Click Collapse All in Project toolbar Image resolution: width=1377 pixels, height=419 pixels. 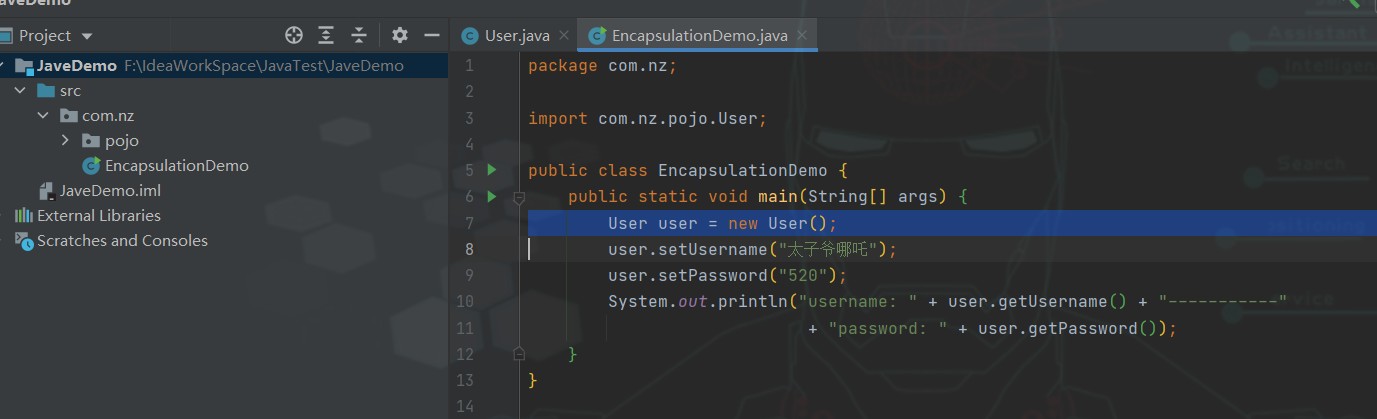point(359,36)
